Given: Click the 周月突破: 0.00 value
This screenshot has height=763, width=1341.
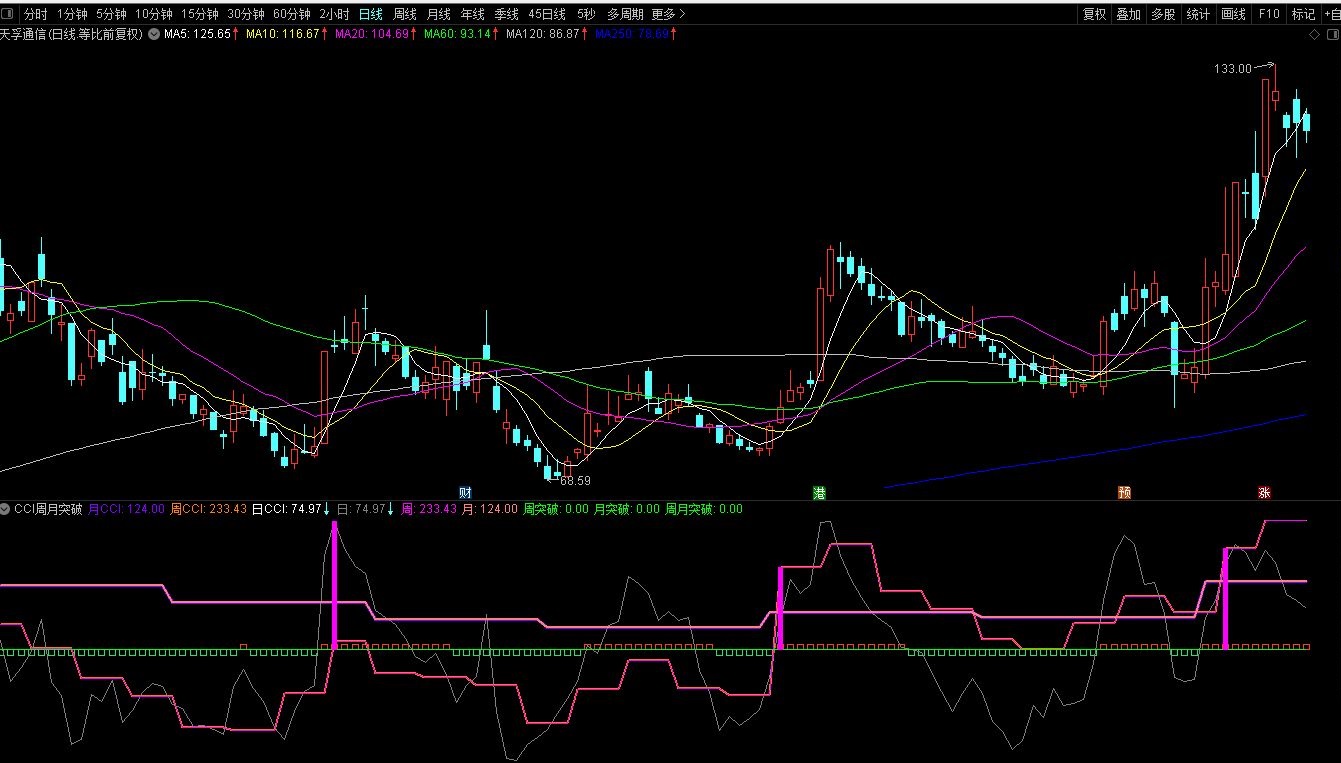Looking at the screenshot, I should click(x=704, y=509).
